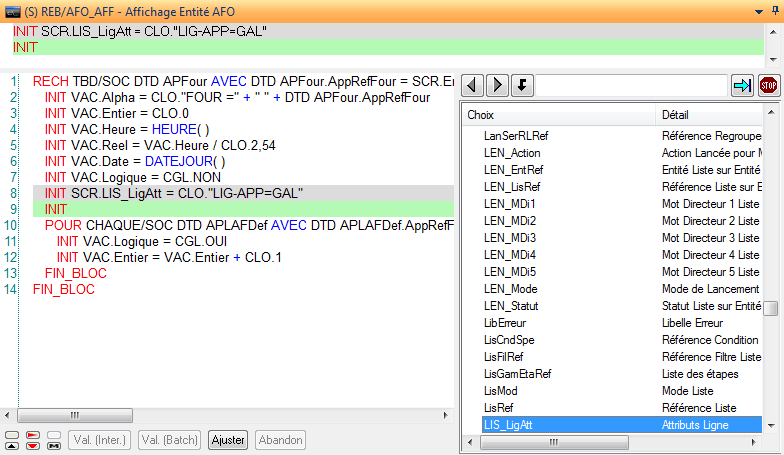Click the cyan arrow validate icon

coord(742,85)
